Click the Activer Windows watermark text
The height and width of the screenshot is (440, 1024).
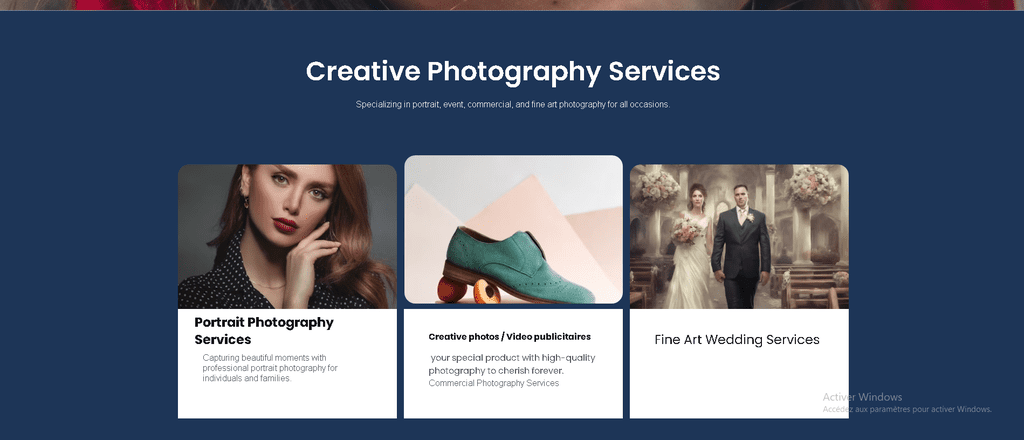click(x=862, y=397)
